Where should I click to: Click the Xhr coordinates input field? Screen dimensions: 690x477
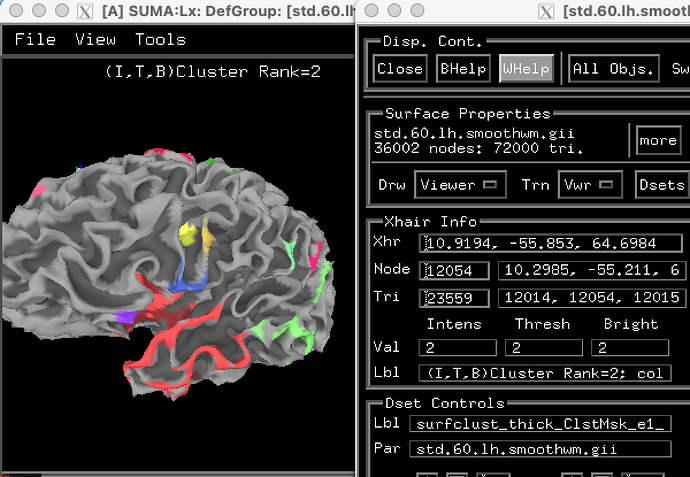(x=551, y=243)
